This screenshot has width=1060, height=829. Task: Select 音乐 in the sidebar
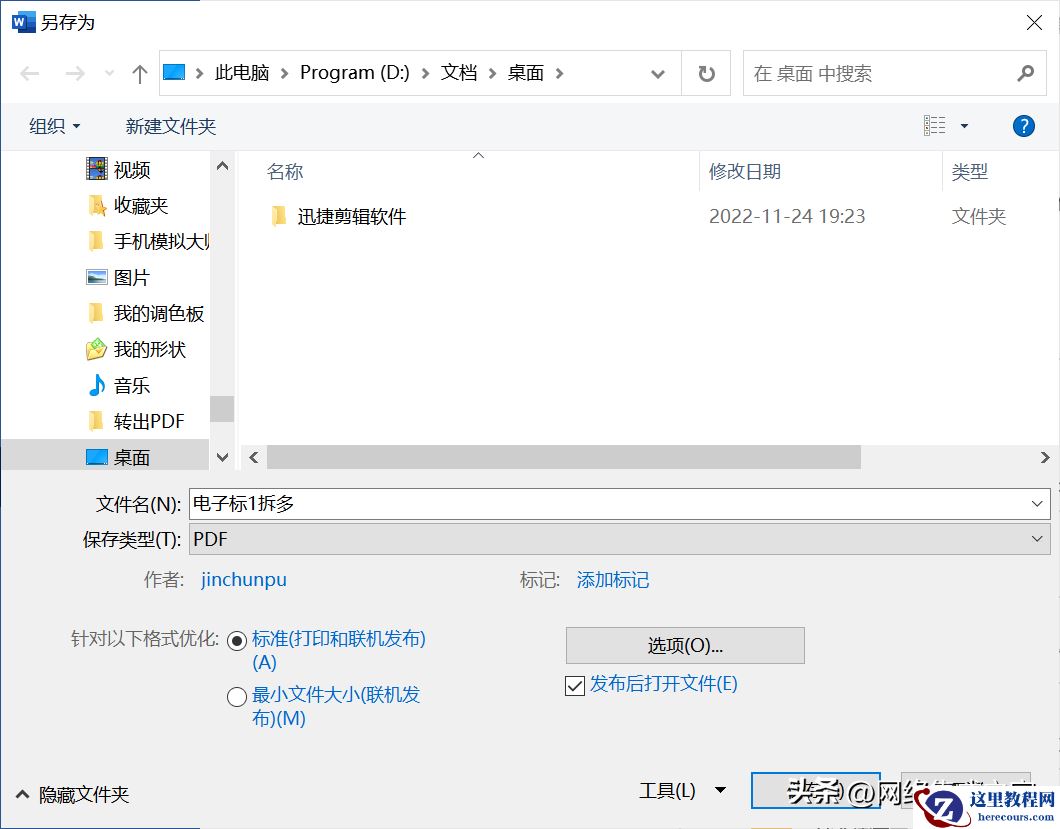(130, 385)
